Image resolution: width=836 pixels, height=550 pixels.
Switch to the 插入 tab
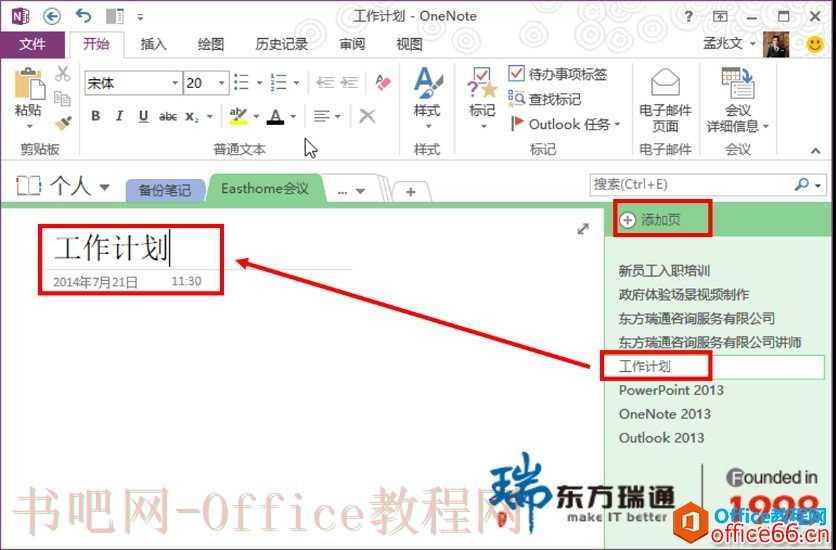[x=154, y=44]
